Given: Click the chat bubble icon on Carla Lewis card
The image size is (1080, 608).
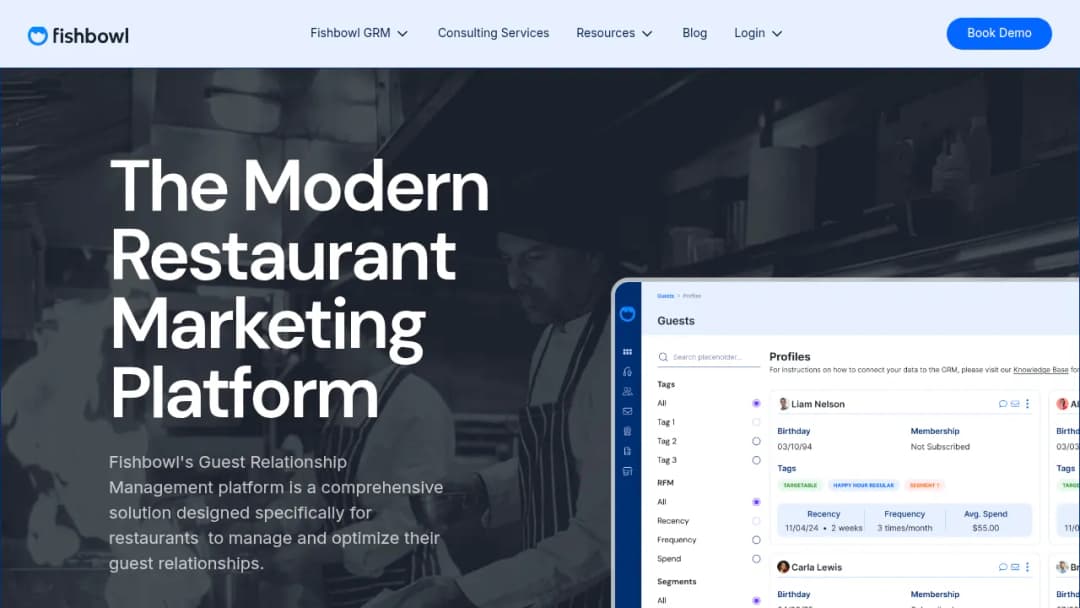Looking at the screenshot, I should [1003, 567].
